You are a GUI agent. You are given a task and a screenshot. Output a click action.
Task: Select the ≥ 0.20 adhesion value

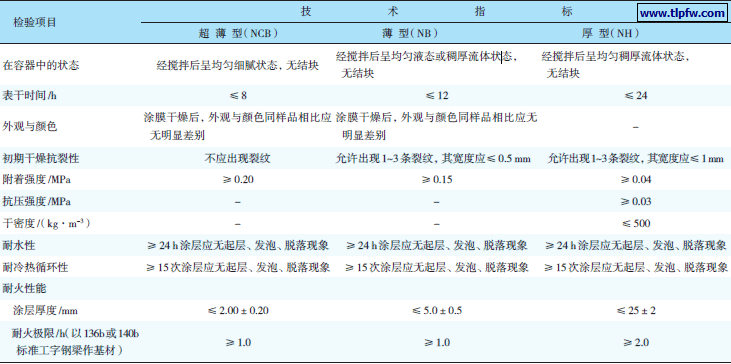(x=238, y=180)
